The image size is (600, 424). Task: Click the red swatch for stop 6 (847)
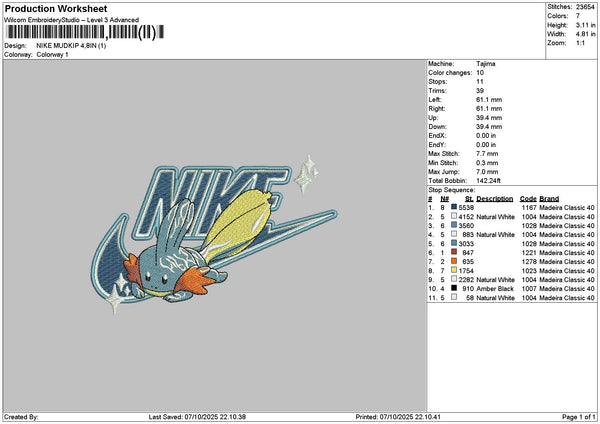(x=454, y=252)
